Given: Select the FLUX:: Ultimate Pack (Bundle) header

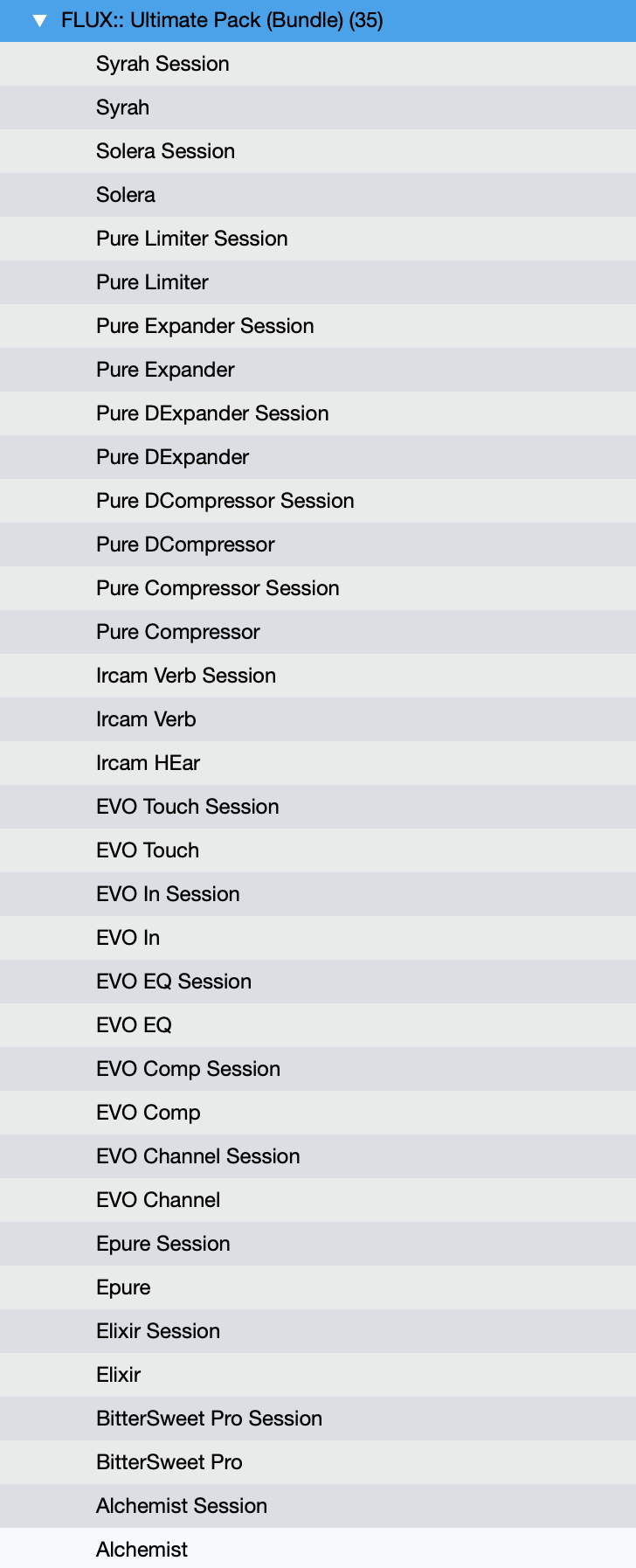Looking at the screenshot, I should (x=222, y=21).
